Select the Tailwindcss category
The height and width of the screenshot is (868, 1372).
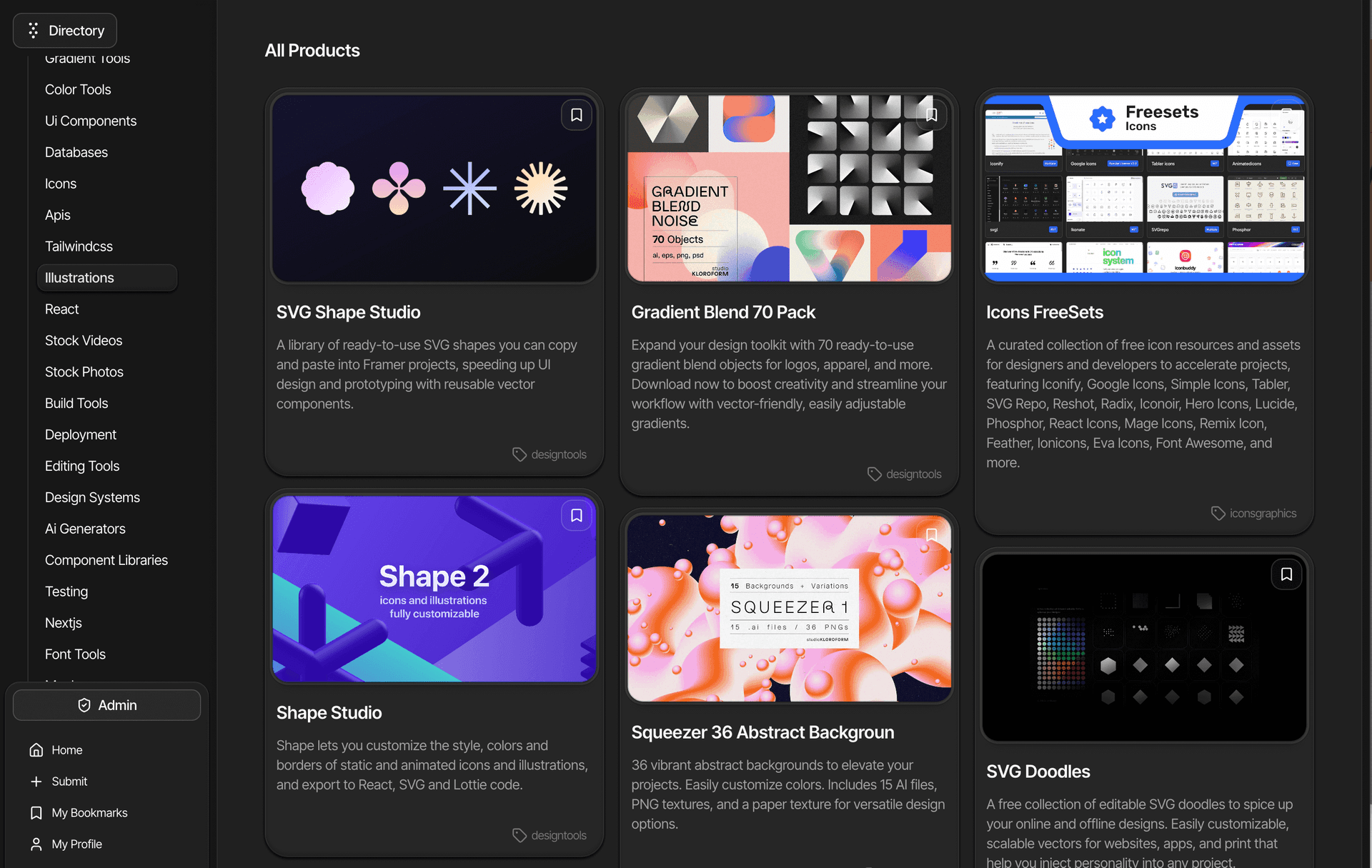point(79,246)
